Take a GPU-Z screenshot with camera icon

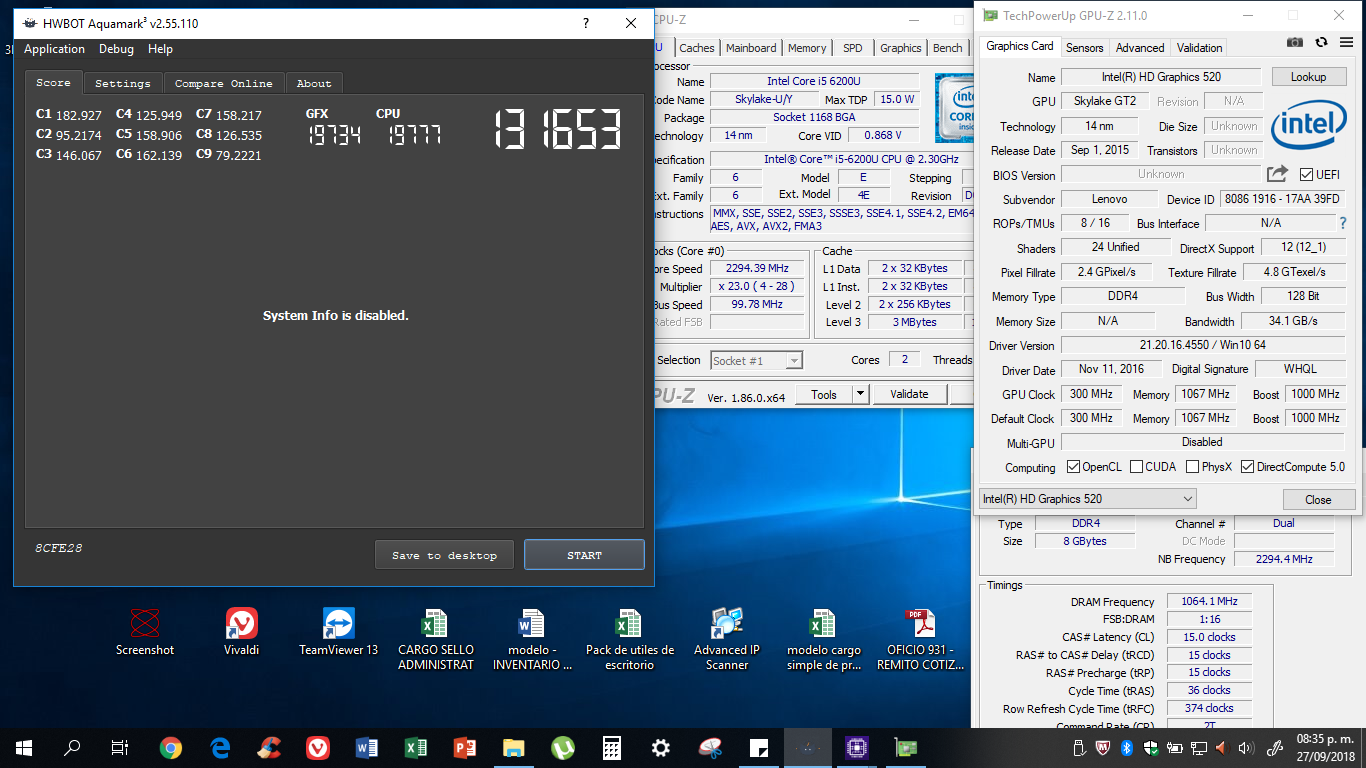[1295, 42]
